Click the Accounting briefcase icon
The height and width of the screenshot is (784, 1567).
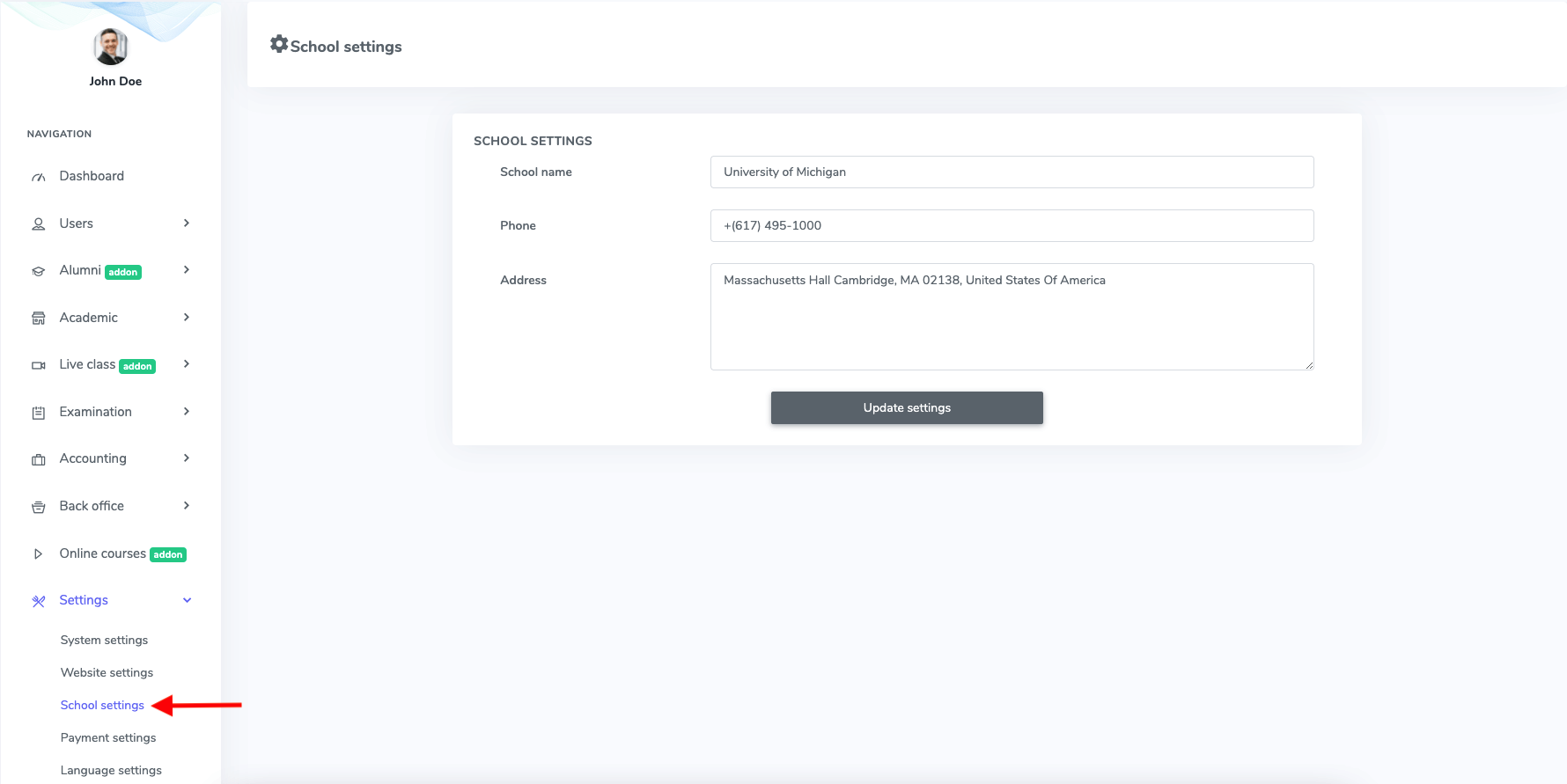(39, 459)
